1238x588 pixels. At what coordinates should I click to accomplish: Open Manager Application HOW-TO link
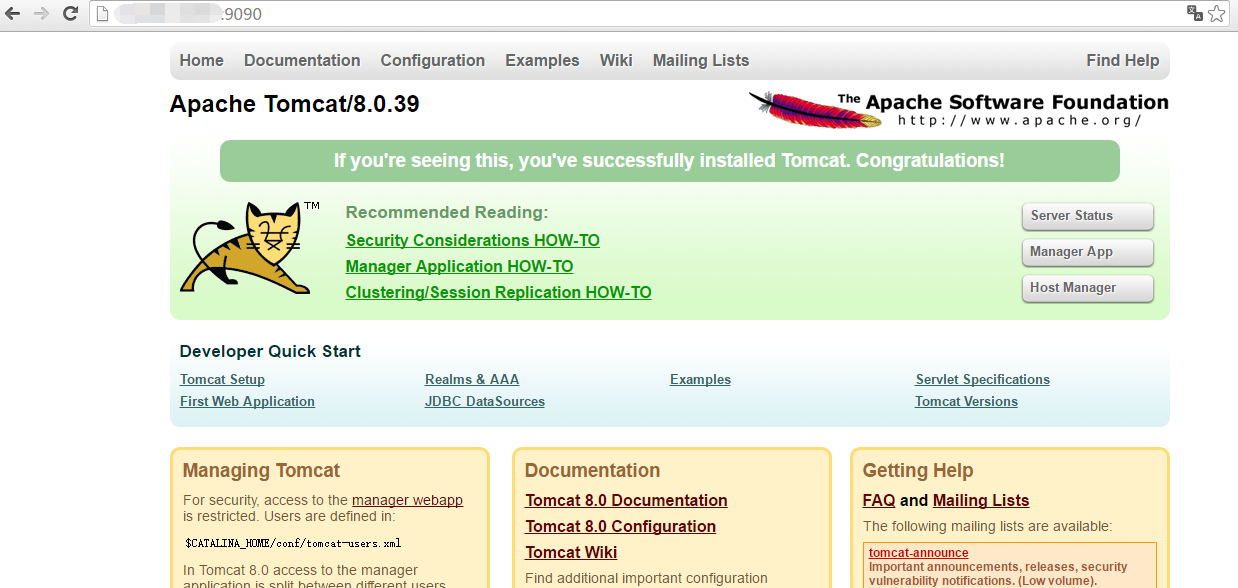coord(459,266)
